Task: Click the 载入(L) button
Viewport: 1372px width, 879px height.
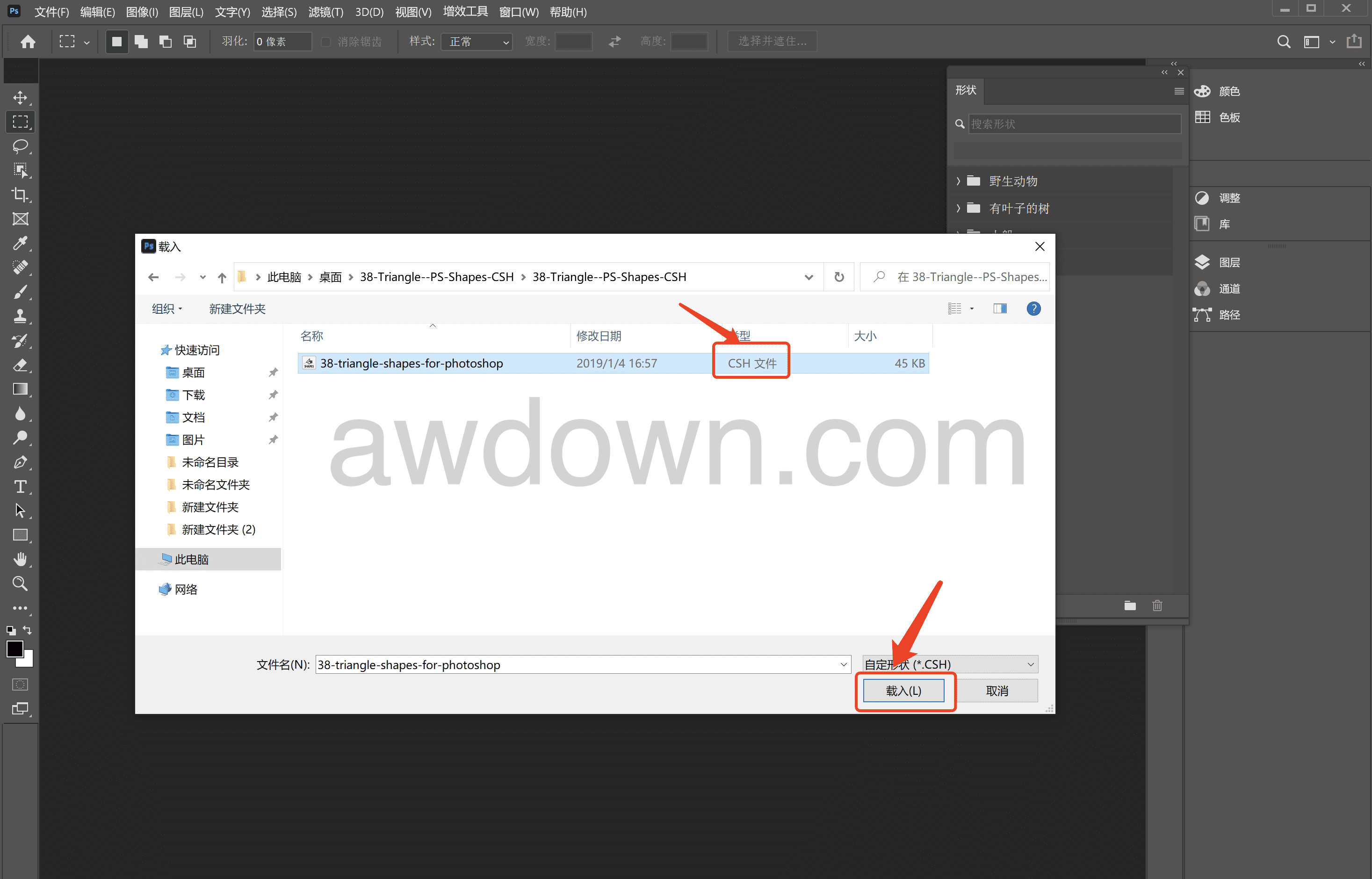Action: (903, 691)
